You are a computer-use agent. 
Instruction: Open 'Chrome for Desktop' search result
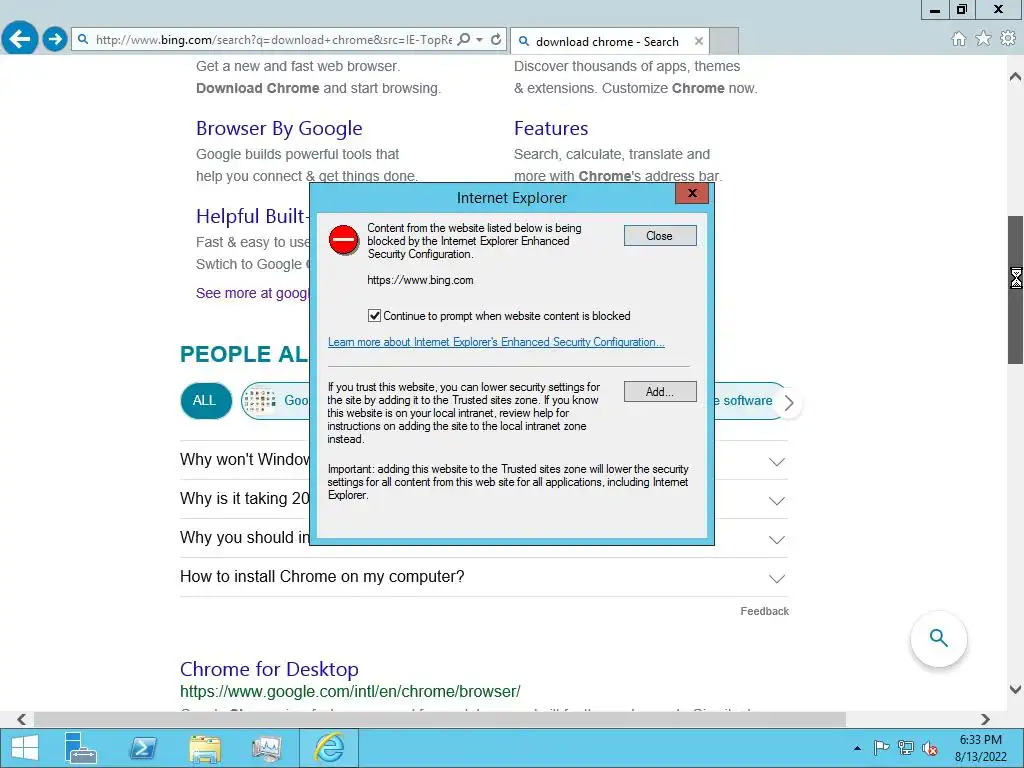(269, 669)
